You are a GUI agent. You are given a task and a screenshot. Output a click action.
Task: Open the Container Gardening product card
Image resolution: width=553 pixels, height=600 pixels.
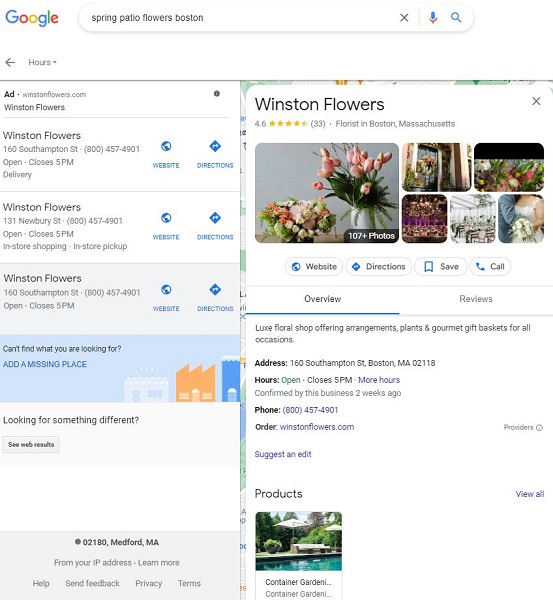pos(299,556)
